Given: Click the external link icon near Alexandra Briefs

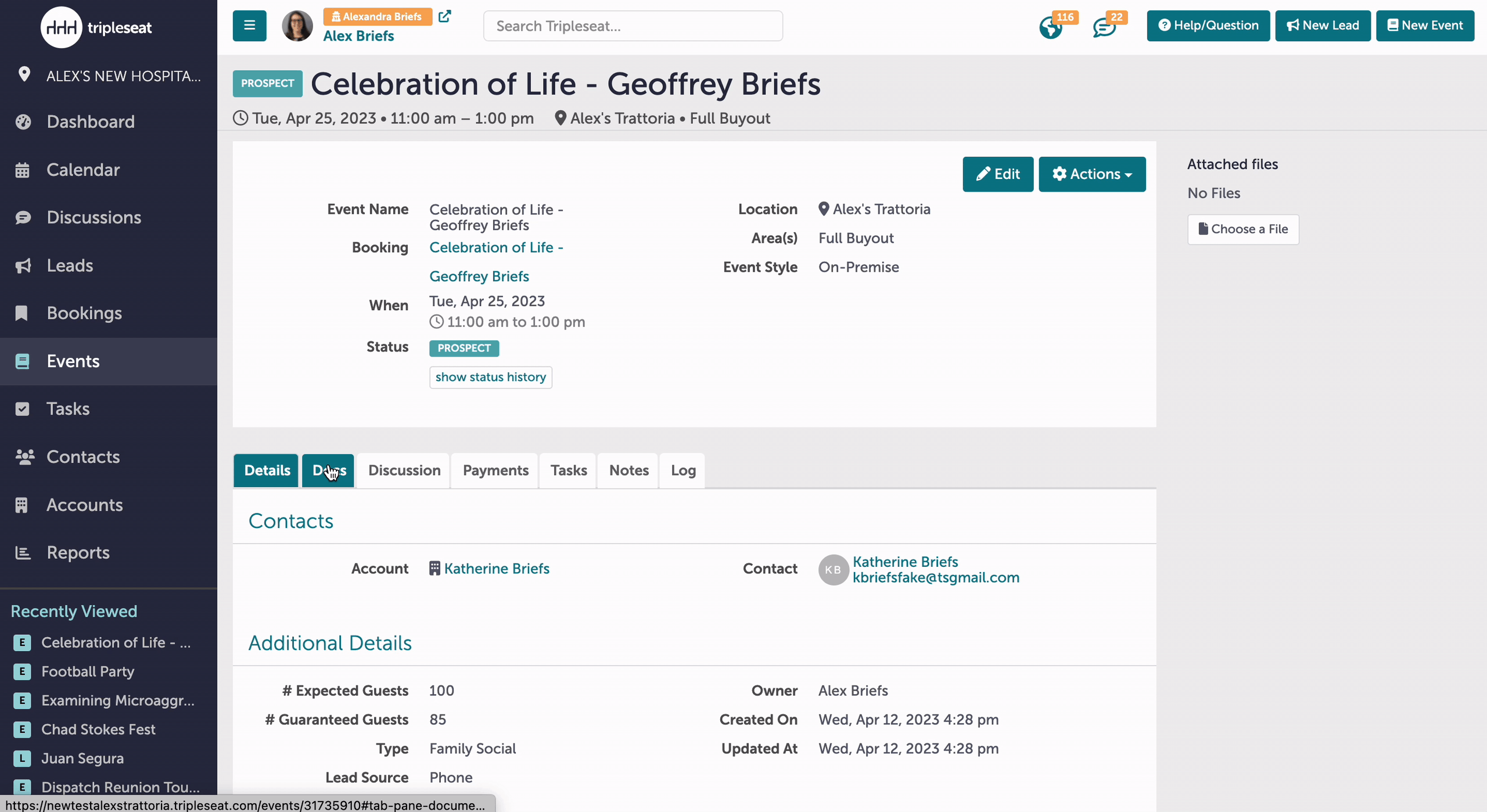Looking at the screenshot, I should point(444,16).
